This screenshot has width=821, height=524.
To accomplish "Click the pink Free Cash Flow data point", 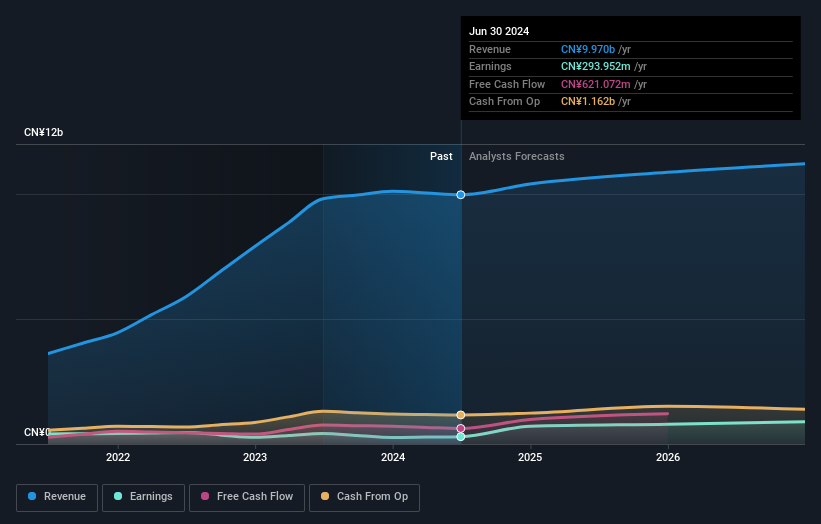I will [461, 429].
